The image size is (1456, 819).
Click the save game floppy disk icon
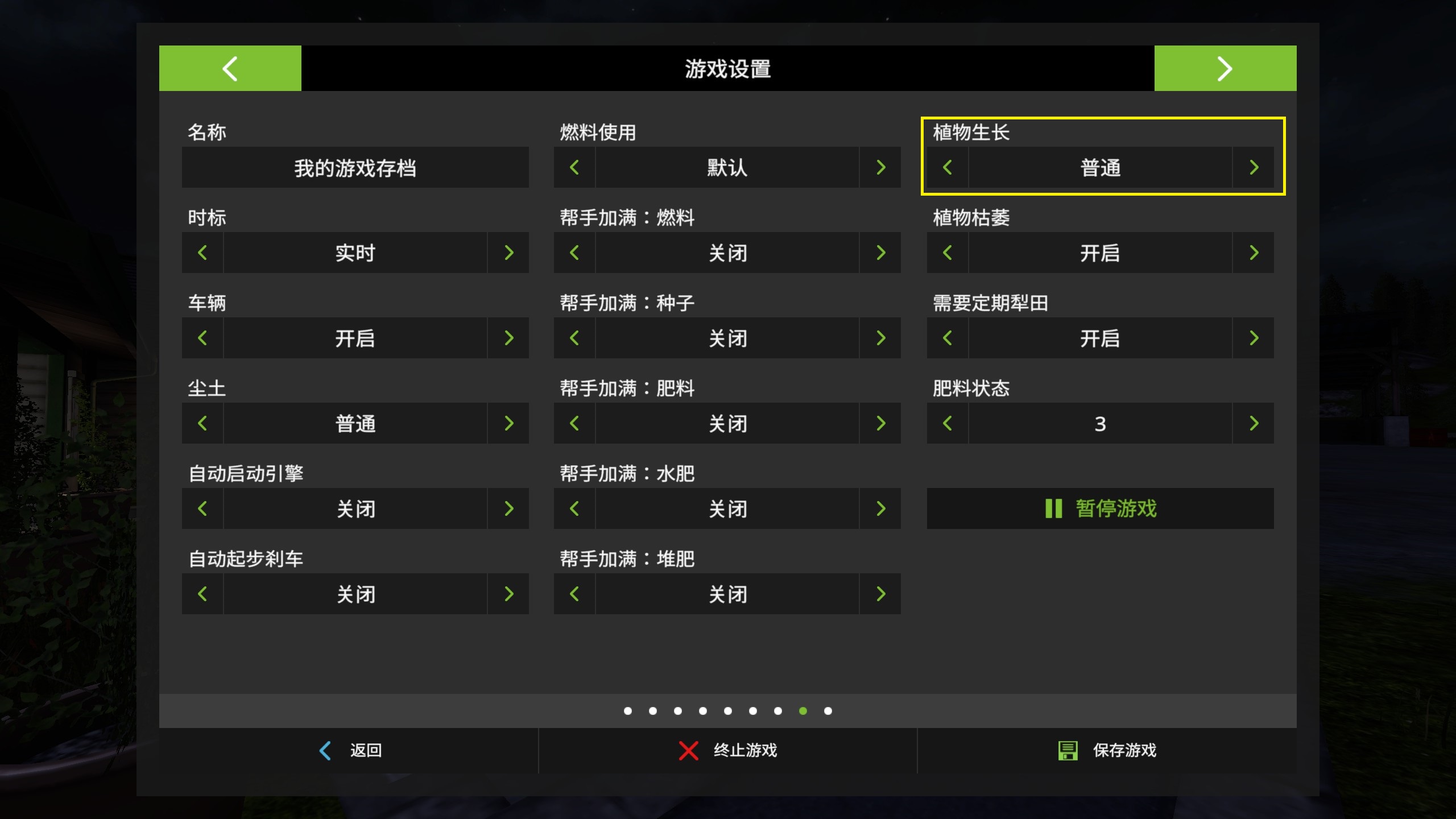click(1068, 750)
